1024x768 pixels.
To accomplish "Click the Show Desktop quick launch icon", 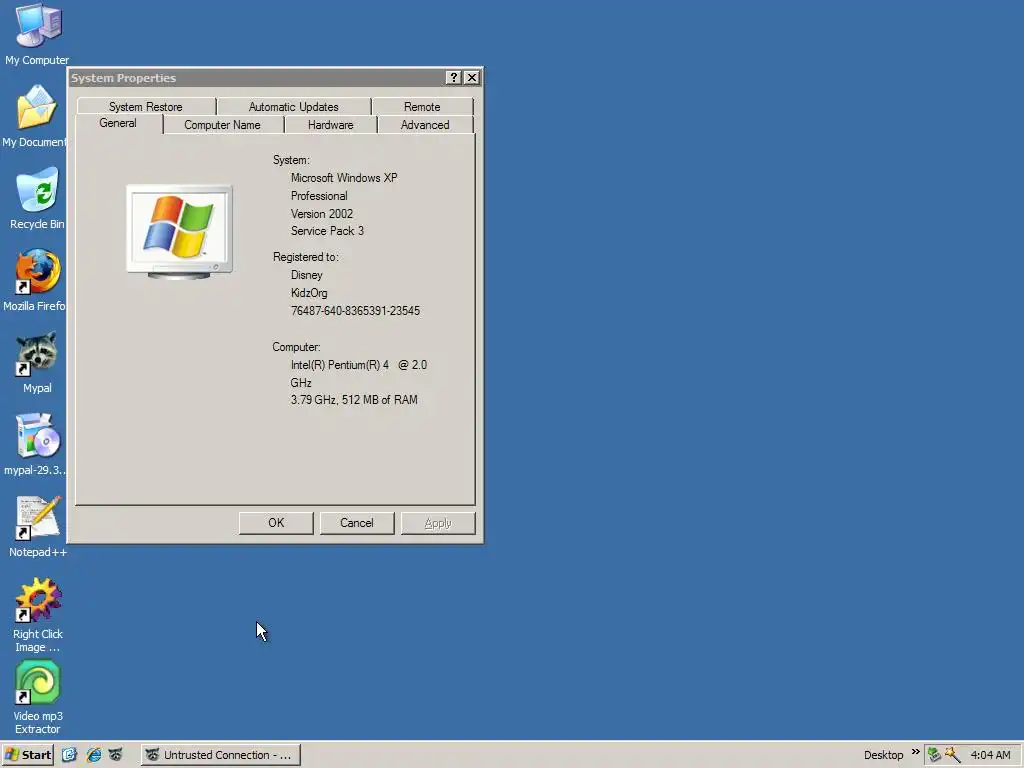I will coord(69,755).
